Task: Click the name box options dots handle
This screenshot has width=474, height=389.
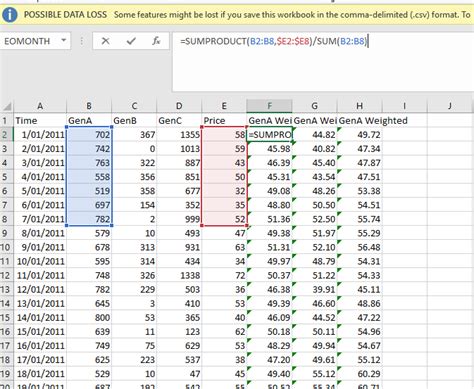Action: click(x=81, y=41)
